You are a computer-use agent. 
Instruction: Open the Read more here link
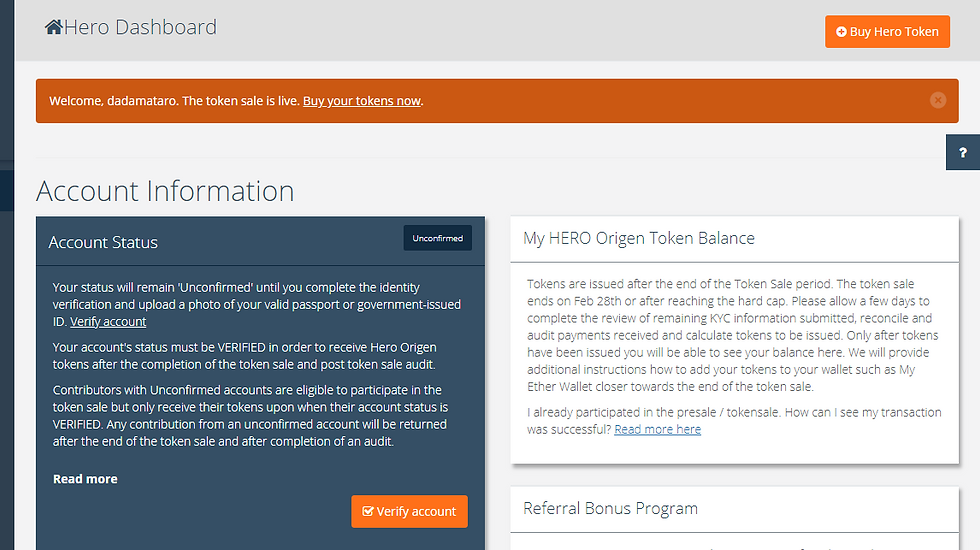coord(658,429)
